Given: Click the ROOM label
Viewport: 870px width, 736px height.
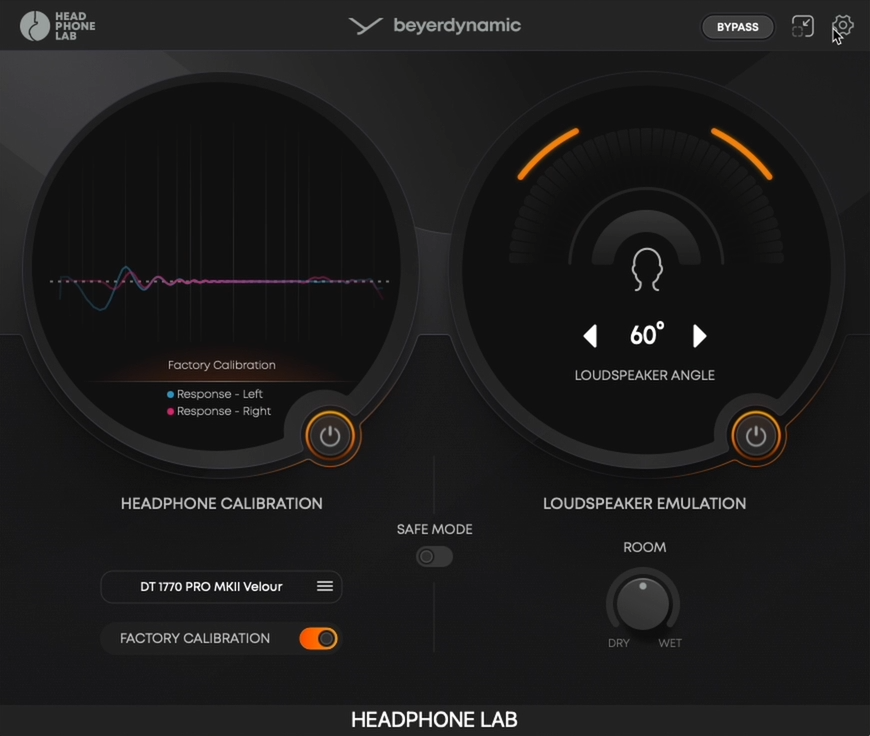Looking at the screenshot, I should [645, 547].
